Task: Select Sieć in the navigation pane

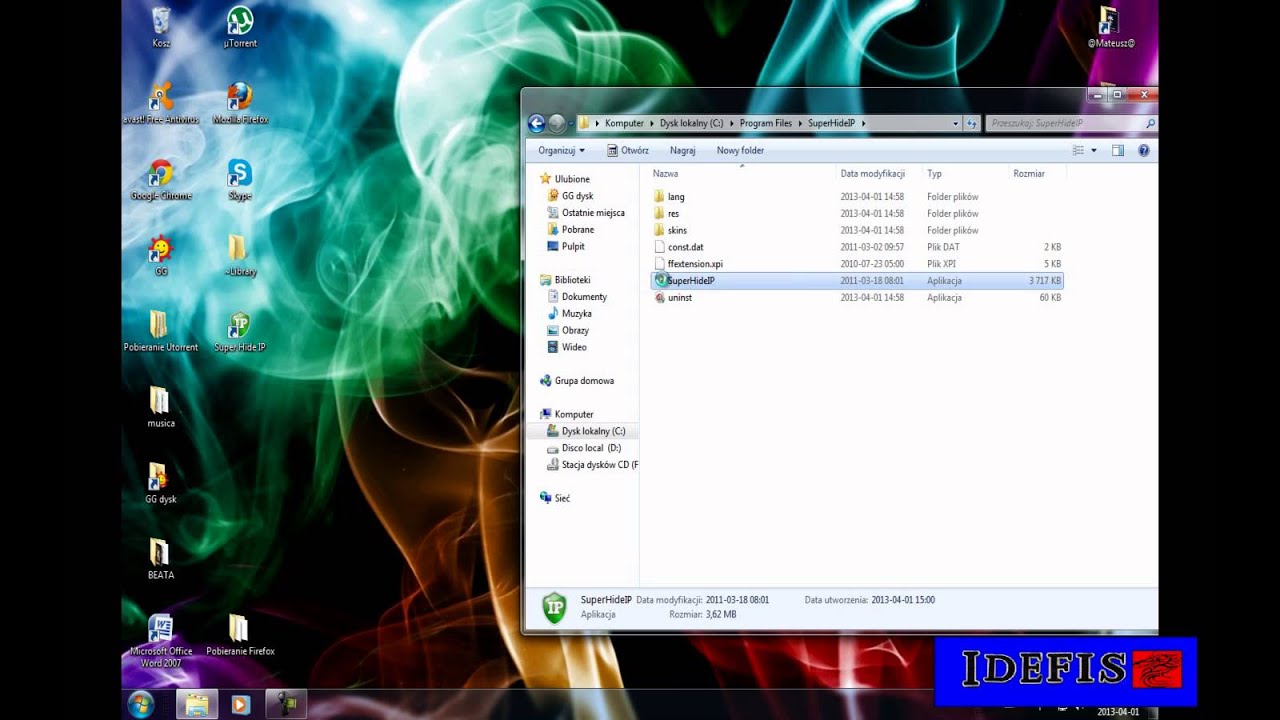Action: click(x=562, y=498)
